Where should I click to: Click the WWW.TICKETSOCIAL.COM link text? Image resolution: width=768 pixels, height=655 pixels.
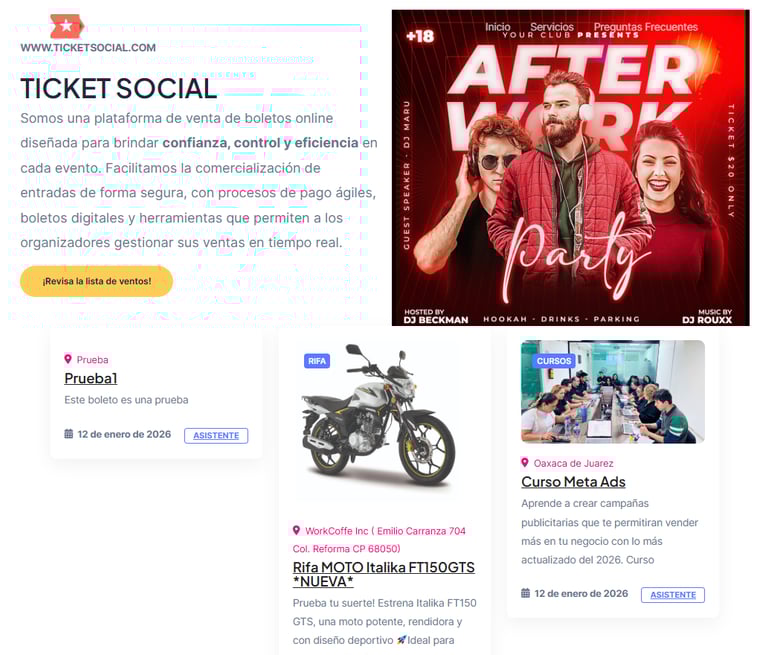tap(88, 48)
